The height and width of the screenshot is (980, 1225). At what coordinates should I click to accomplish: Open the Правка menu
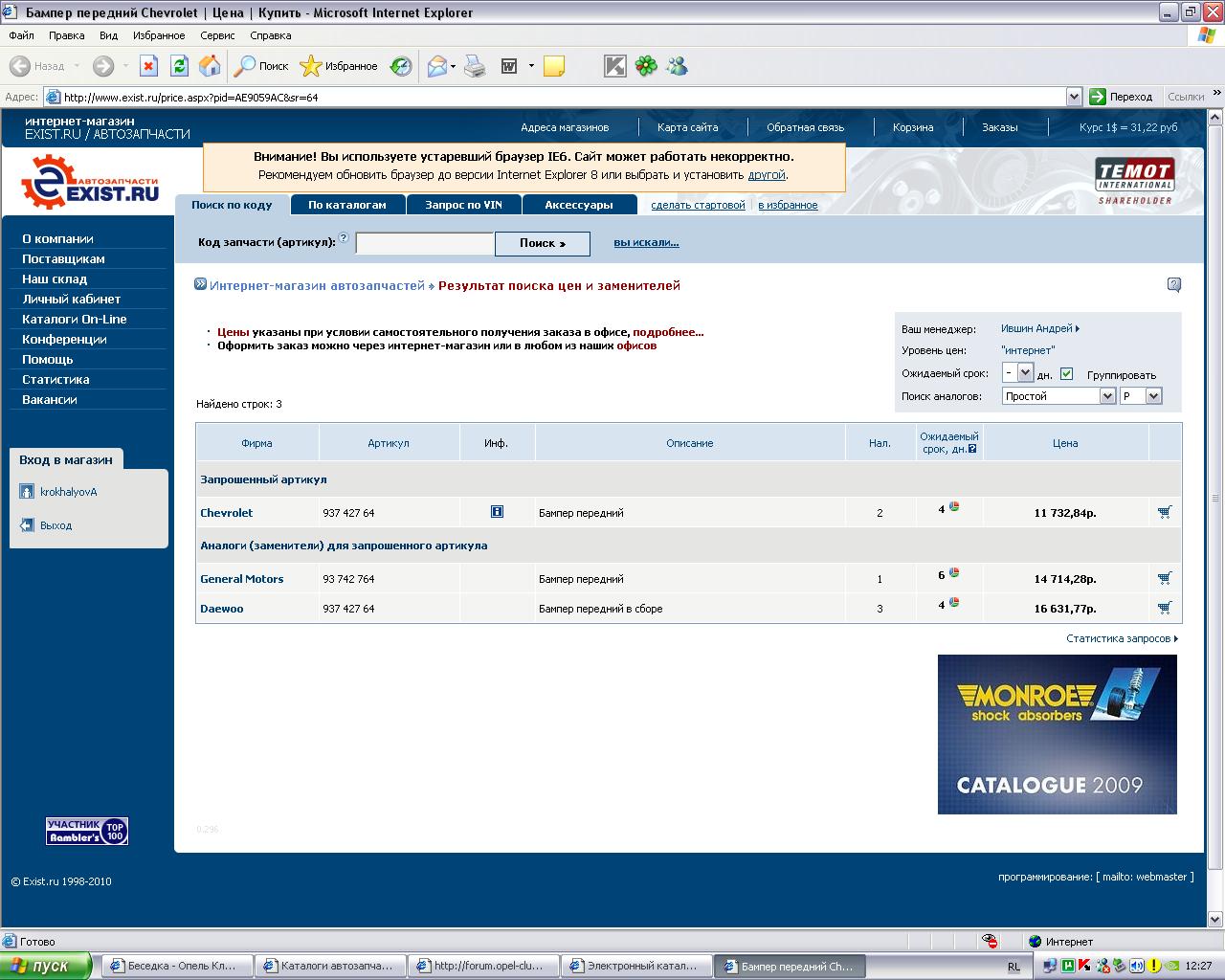[67, 35]
